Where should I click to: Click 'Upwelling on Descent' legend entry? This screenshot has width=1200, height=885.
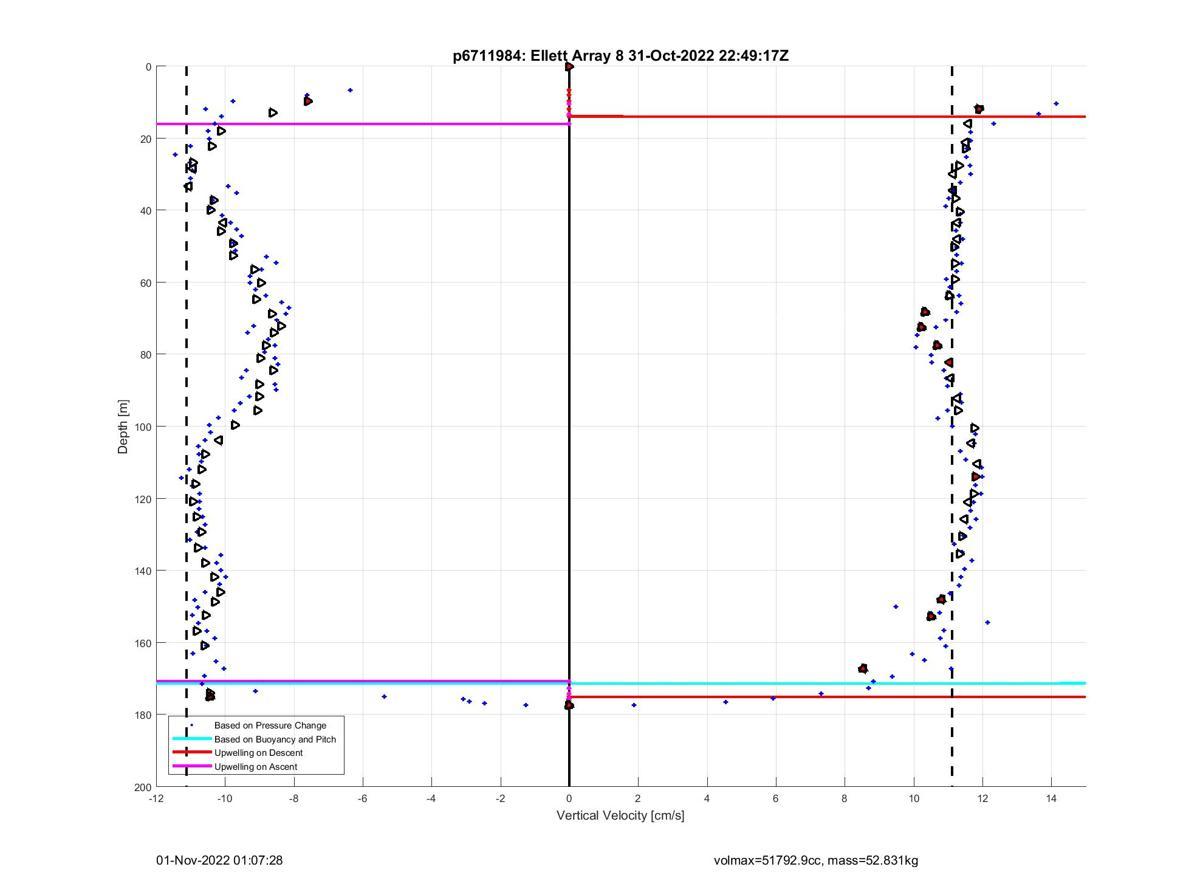click(x=258, y=753)
